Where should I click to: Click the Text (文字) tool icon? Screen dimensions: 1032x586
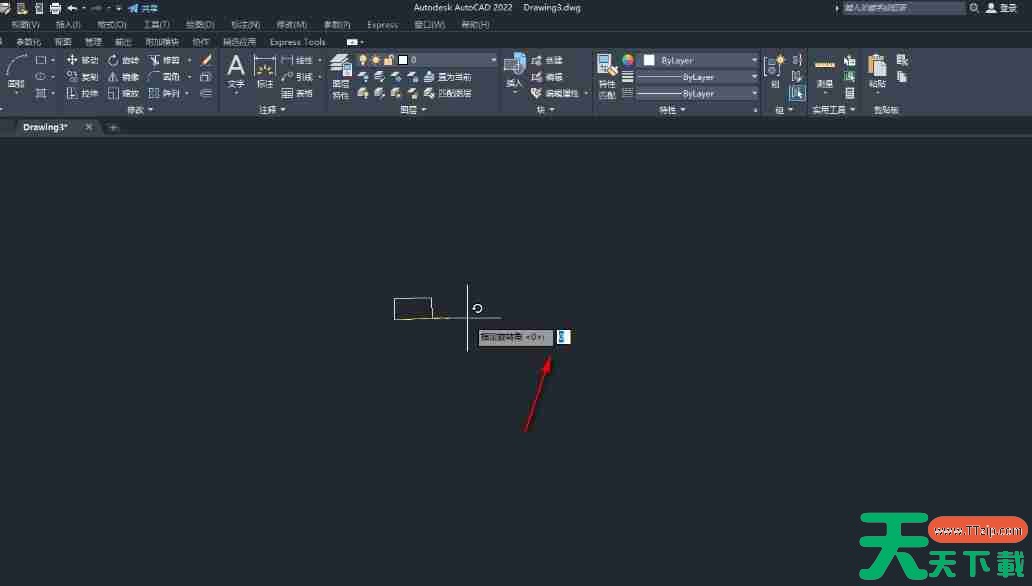236,70
